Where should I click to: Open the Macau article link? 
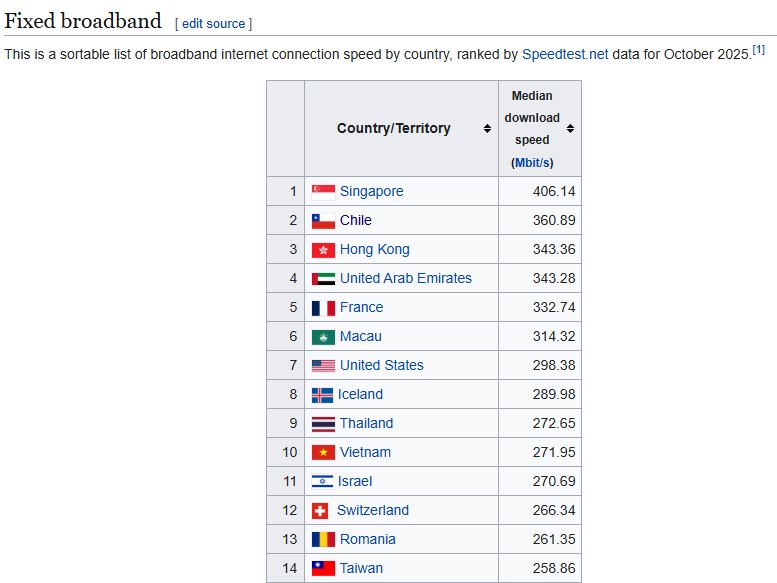361,336
